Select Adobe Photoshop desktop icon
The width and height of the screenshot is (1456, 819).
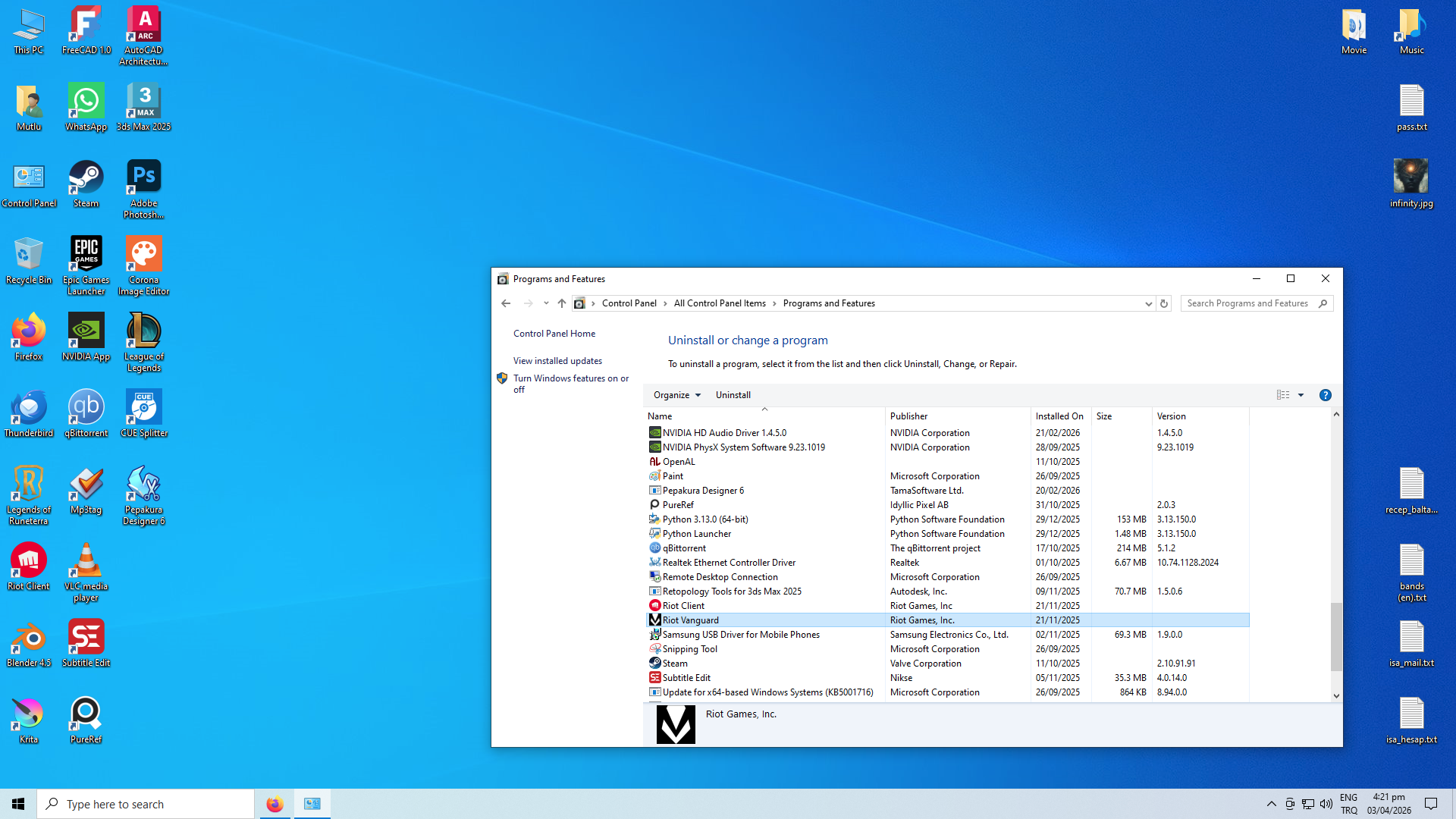143,190
